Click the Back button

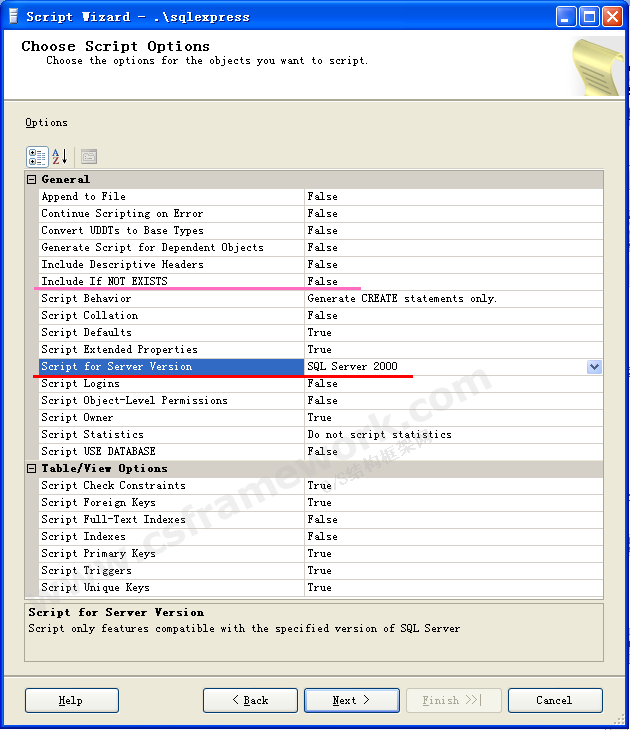250,700
